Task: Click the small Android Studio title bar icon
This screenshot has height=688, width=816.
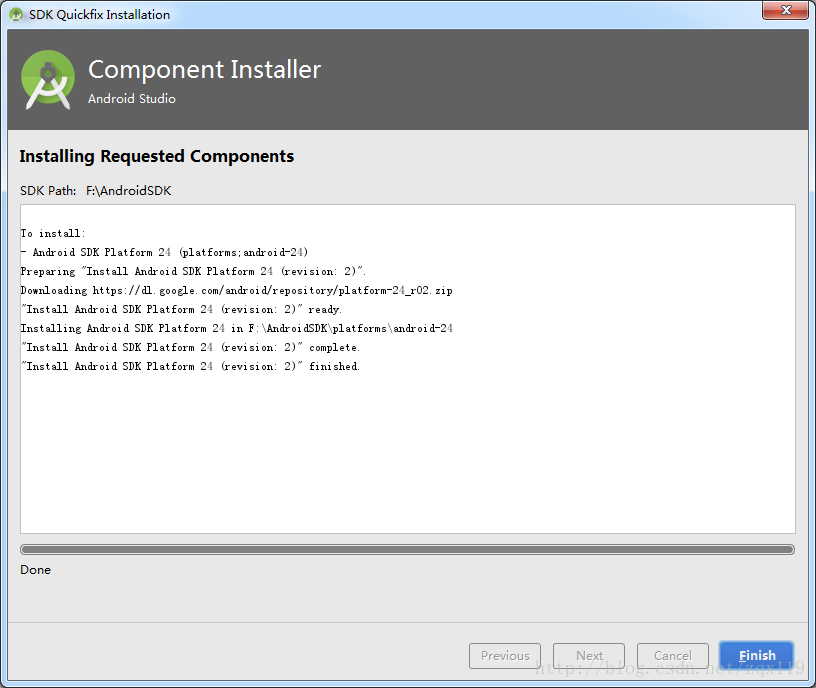Action: [x=16, y=15]
